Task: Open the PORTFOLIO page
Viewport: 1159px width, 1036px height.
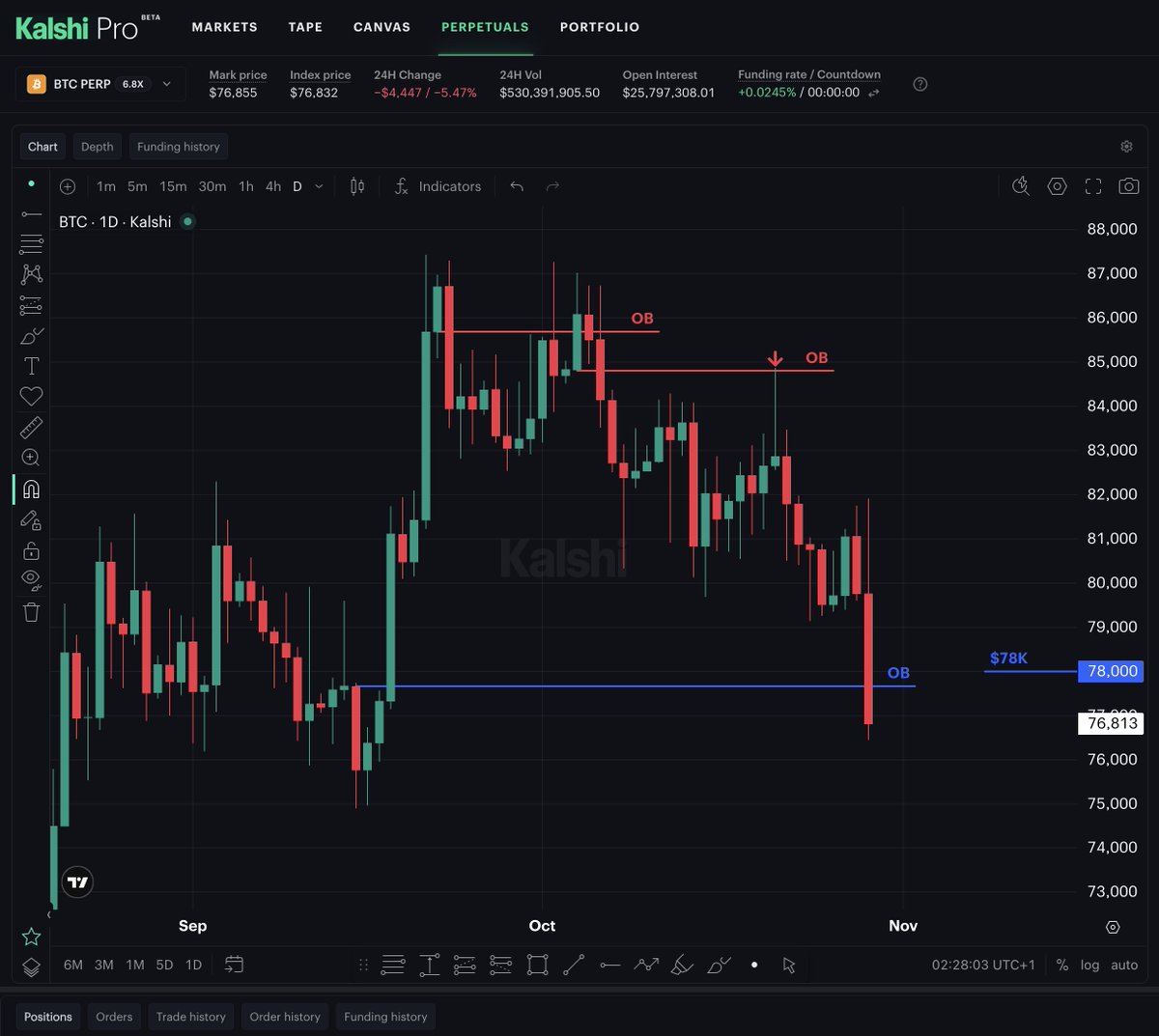Action: point(600,27)
